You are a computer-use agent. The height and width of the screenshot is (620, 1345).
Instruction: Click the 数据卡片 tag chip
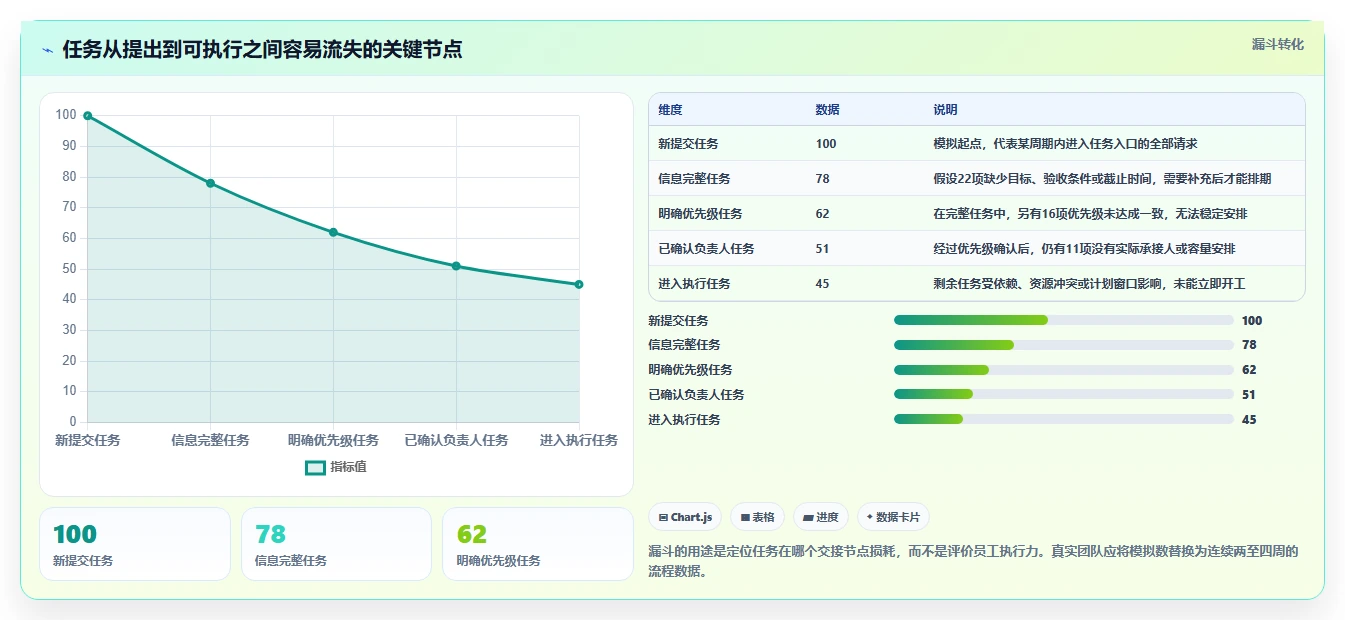coord(893,517)
